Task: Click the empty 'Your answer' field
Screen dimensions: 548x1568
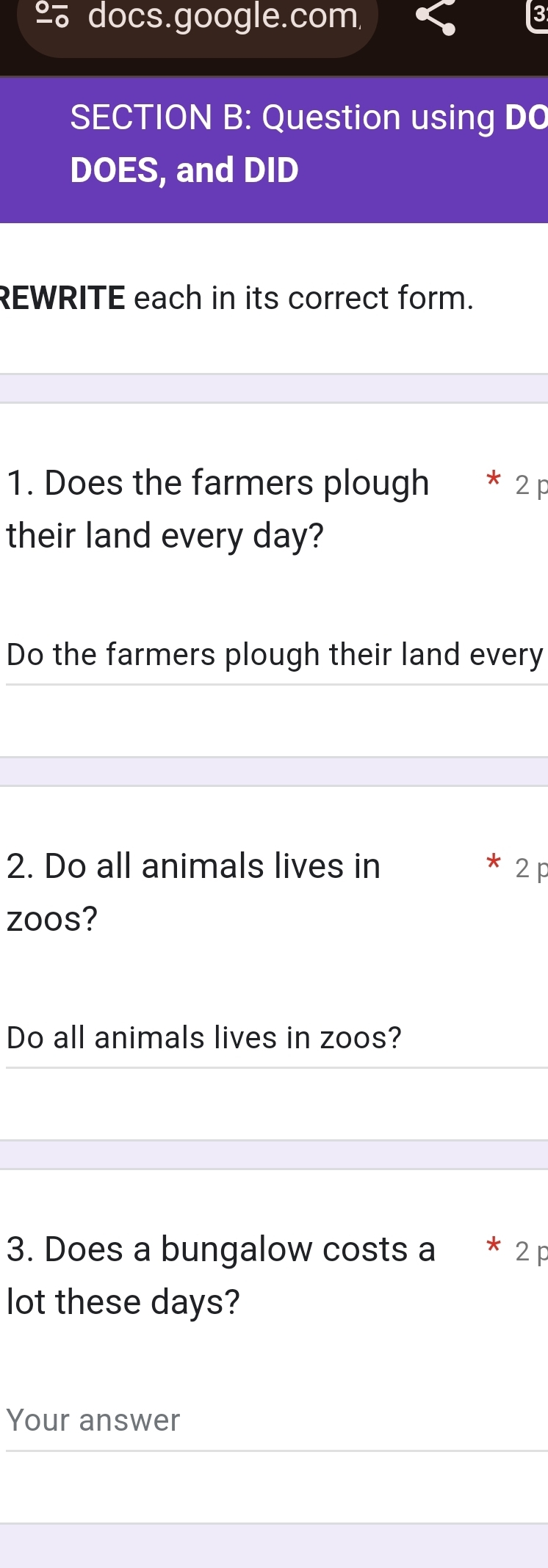Action: [275, 1421]
